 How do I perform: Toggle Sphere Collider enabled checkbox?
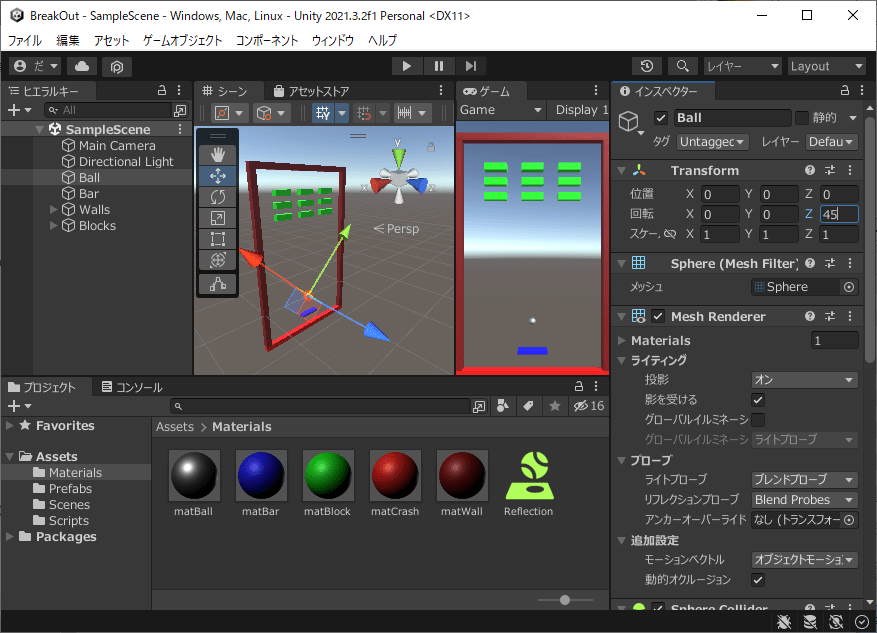[658, 608]
